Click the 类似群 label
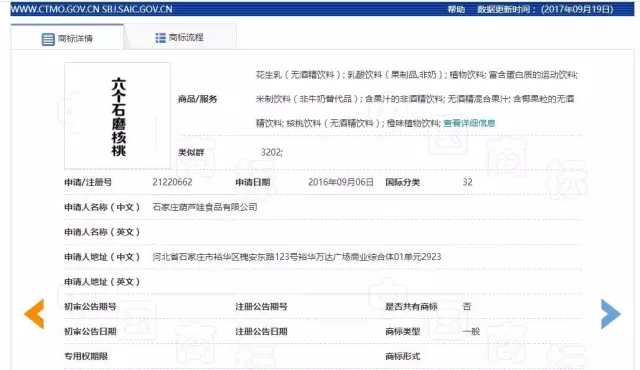The height and width of the screenshot is (370, 640). tap(191, 152)
